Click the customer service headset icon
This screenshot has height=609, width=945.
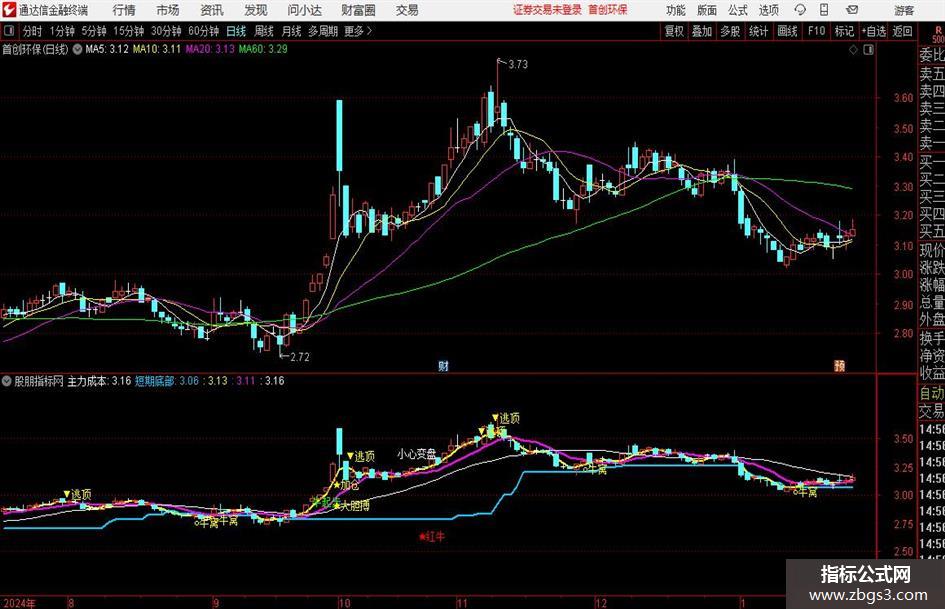[x=800, y=10]
